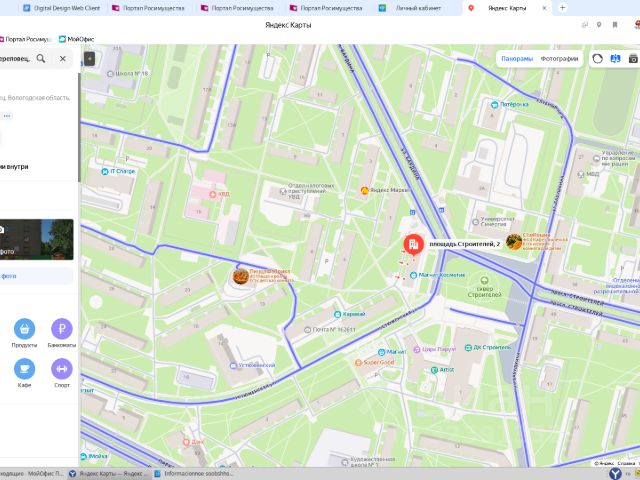640x480 pixels.
Task: Click the УВД red cross marker
Action: pos(213,194)
